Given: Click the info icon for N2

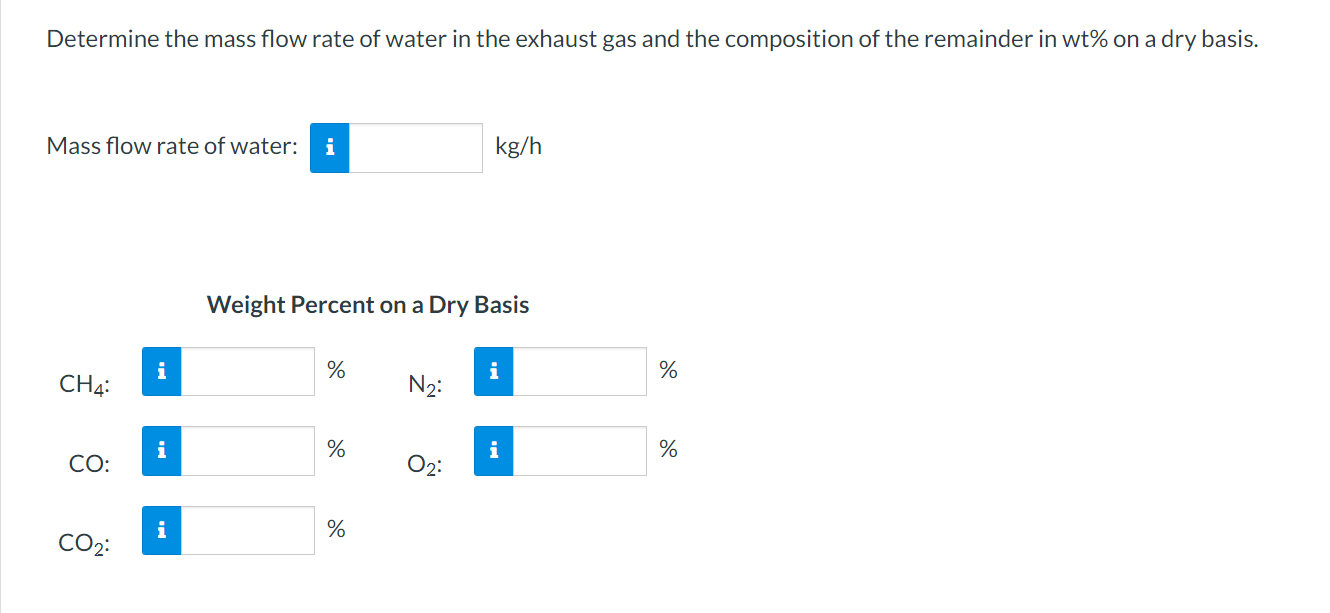Looking at the screenshot, I should (494, 371).
